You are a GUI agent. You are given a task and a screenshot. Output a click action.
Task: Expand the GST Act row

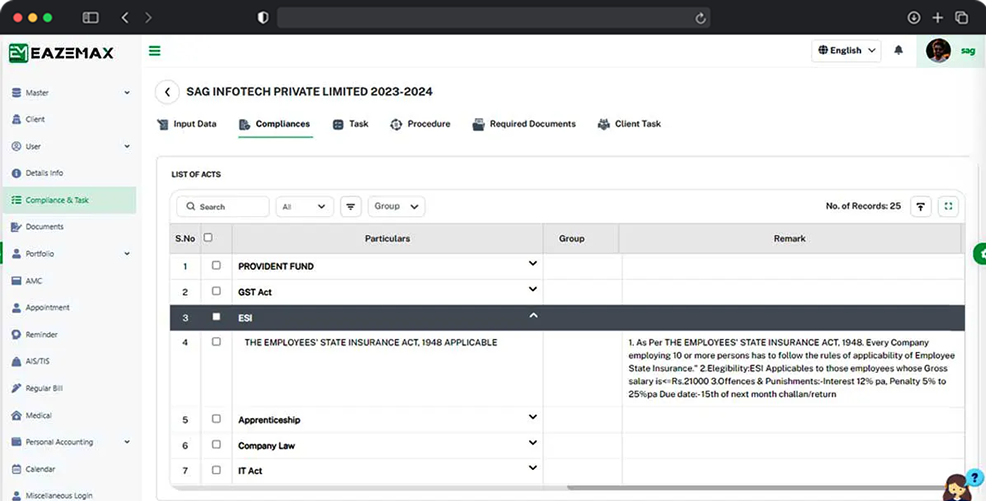[x=533, y=289]
